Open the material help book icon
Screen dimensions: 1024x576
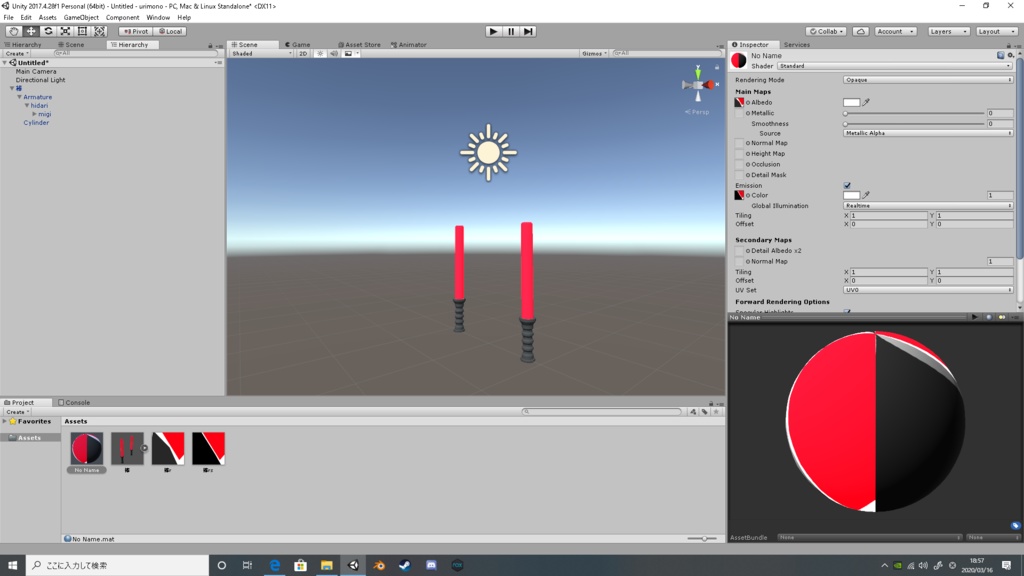click(1000, 56)
